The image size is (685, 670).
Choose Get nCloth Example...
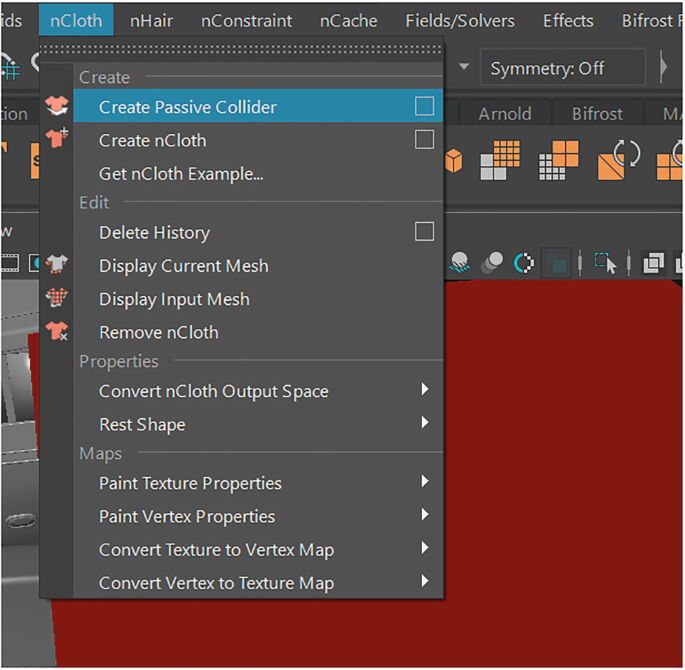coord(181,174)
